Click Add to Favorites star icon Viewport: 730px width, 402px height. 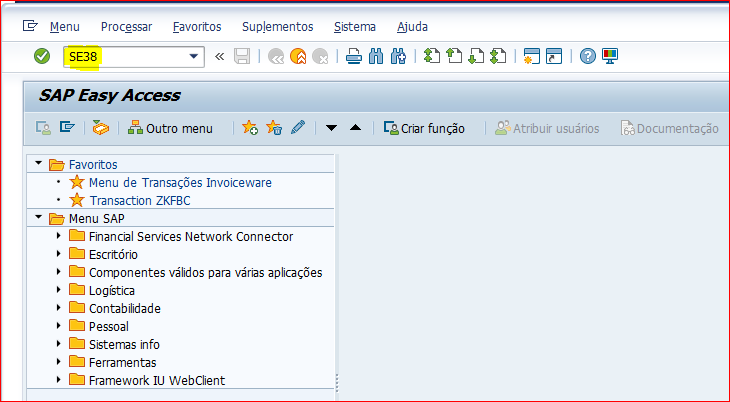click(250, 128)
